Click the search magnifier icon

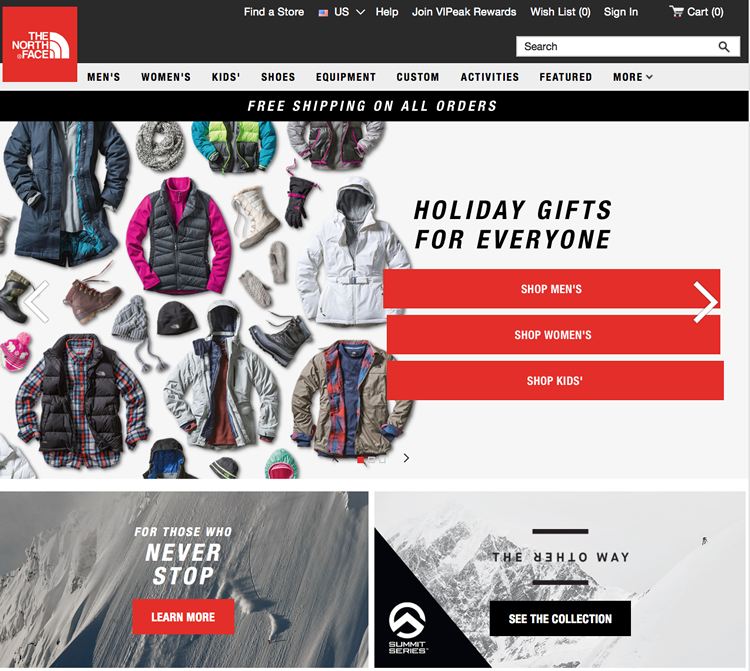click(724, 47)
